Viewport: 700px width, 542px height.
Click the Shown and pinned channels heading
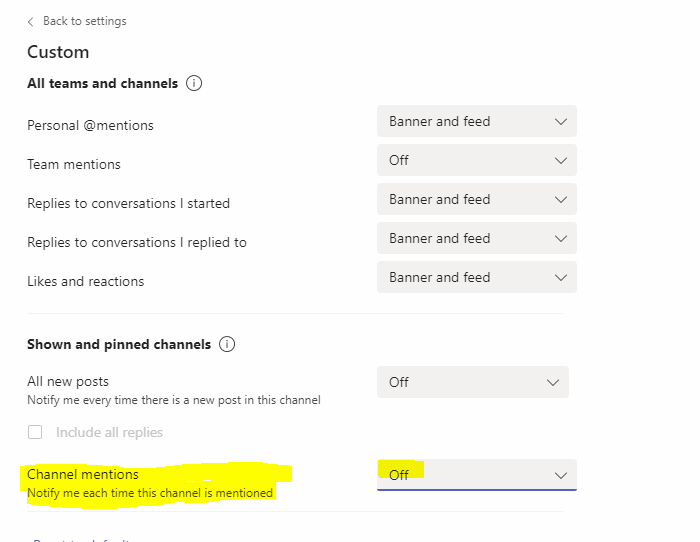pyautogui.click(x=119, y=344)
